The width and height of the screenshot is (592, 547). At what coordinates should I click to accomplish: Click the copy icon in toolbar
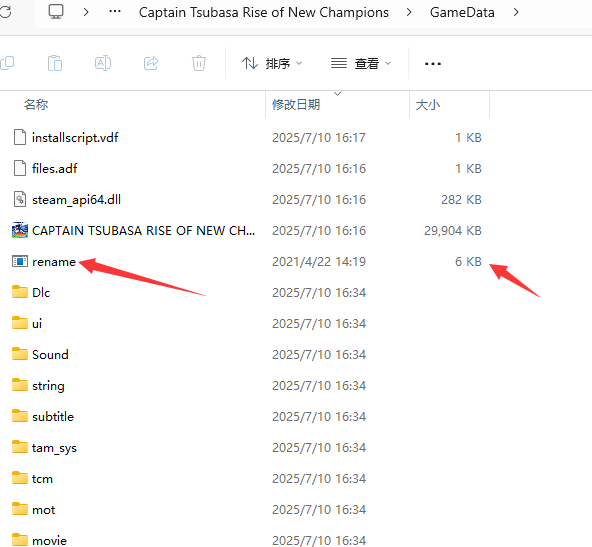click(7, 63)
